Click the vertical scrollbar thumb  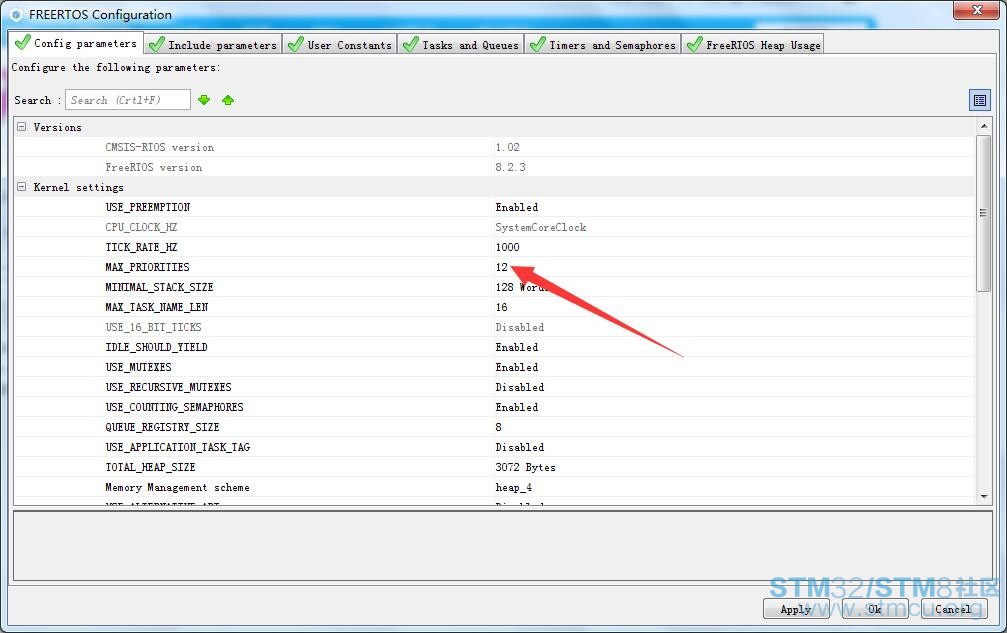[983, 213]
